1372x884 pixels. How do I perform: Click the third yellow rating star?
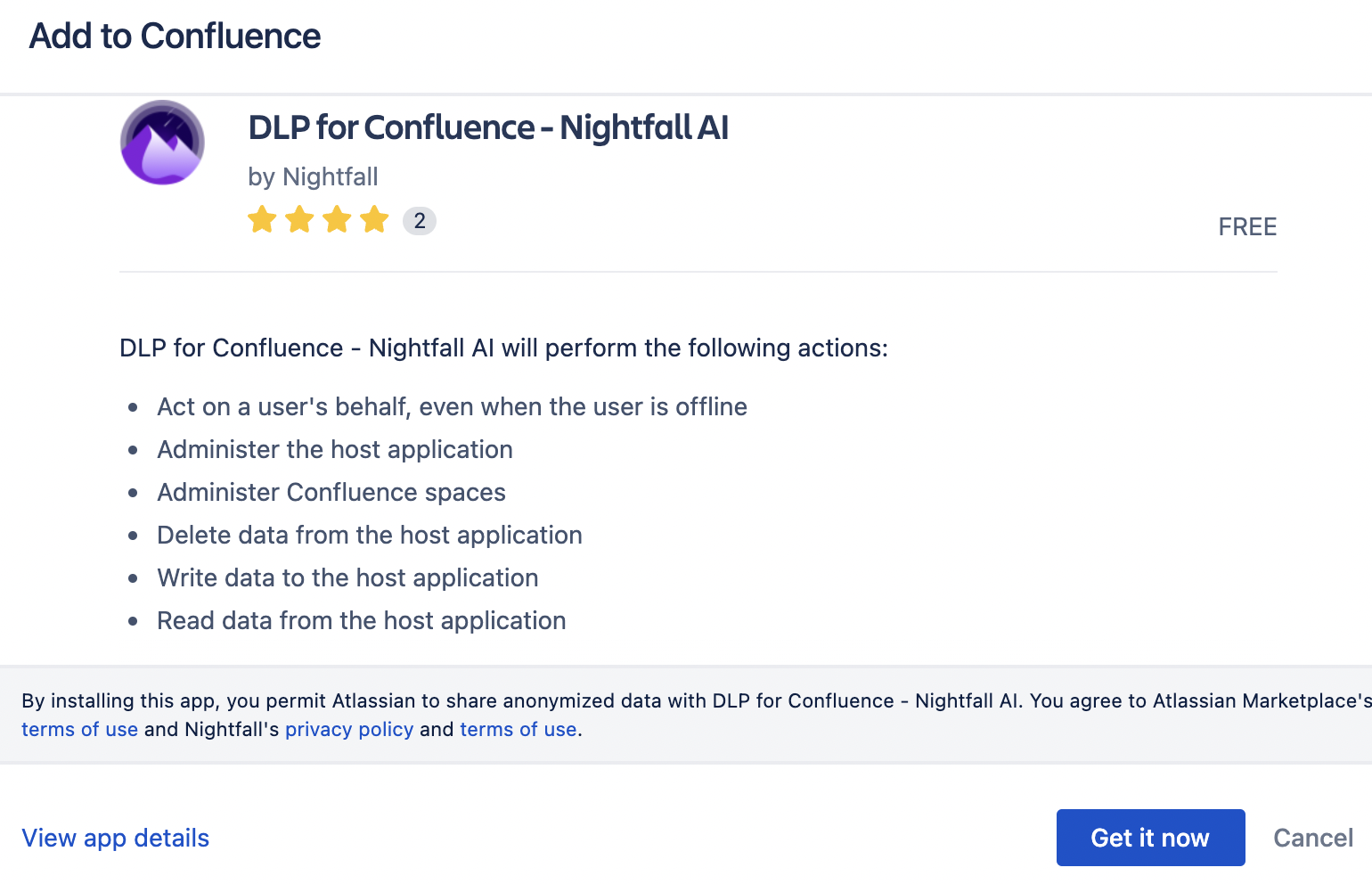pyautogui.click(x=337, y=219)
